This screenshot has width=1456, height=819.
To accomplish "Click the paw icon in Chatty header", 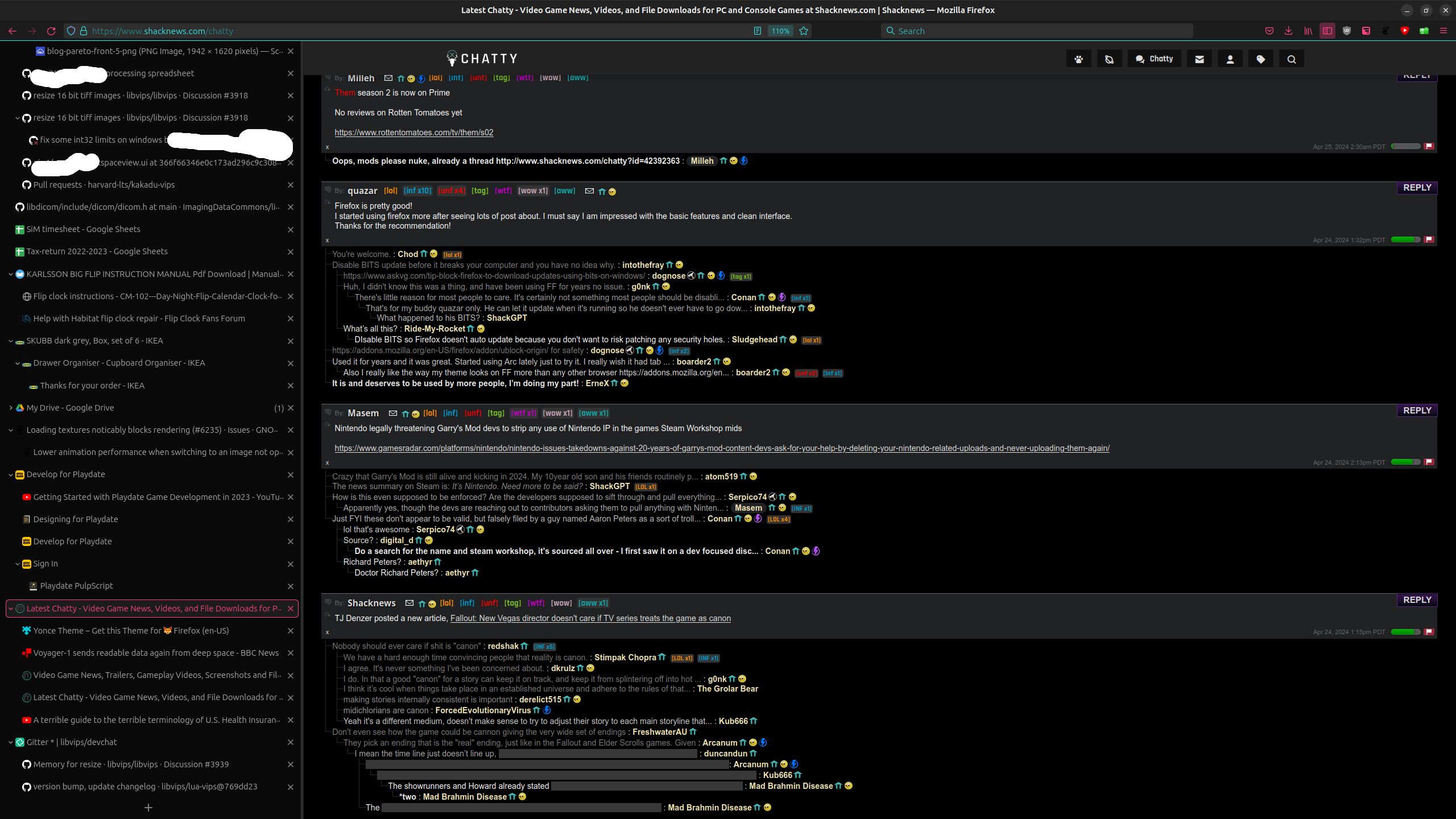I will coord(1079,59).
